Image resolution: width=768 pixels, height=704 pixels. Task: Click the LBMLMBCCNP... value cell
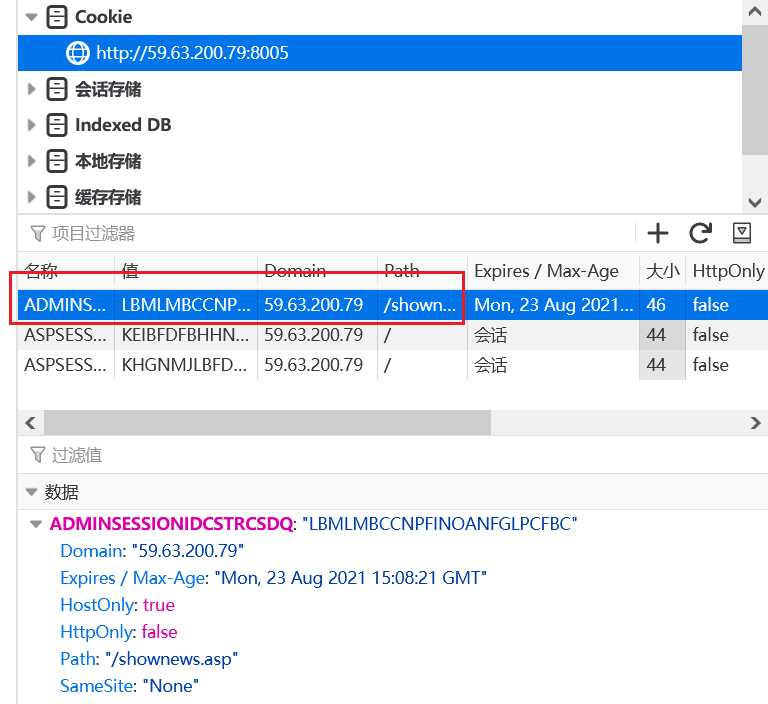tap(186, 305)
